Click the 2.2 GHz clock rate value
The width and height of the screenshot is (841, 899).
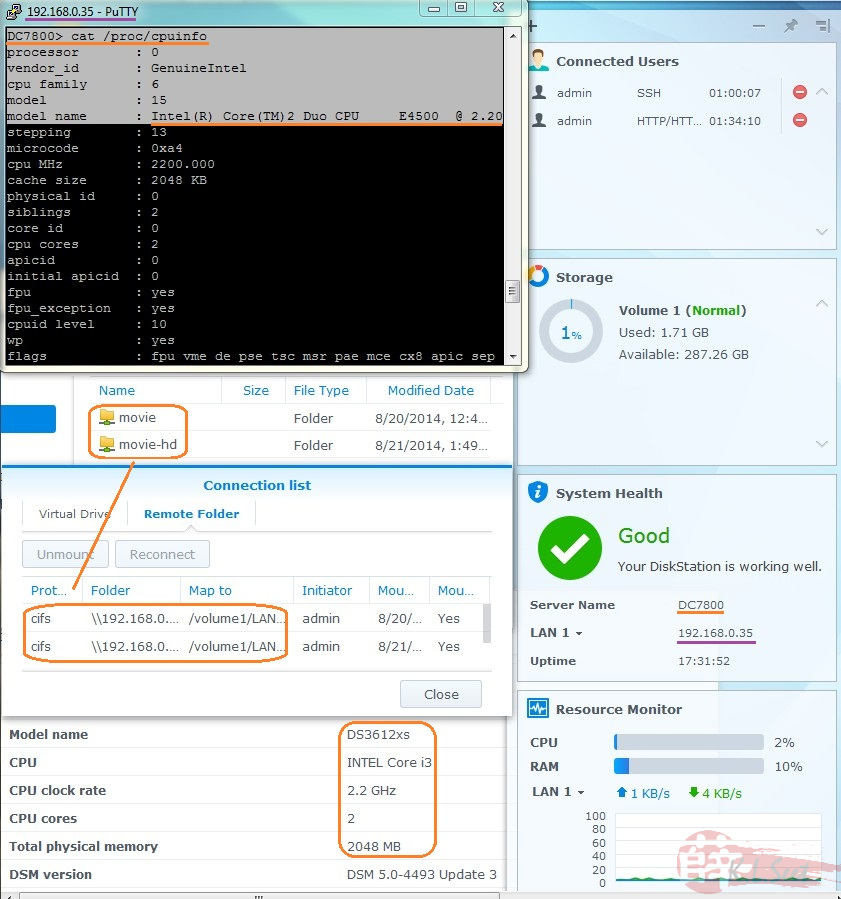(371, 791)
